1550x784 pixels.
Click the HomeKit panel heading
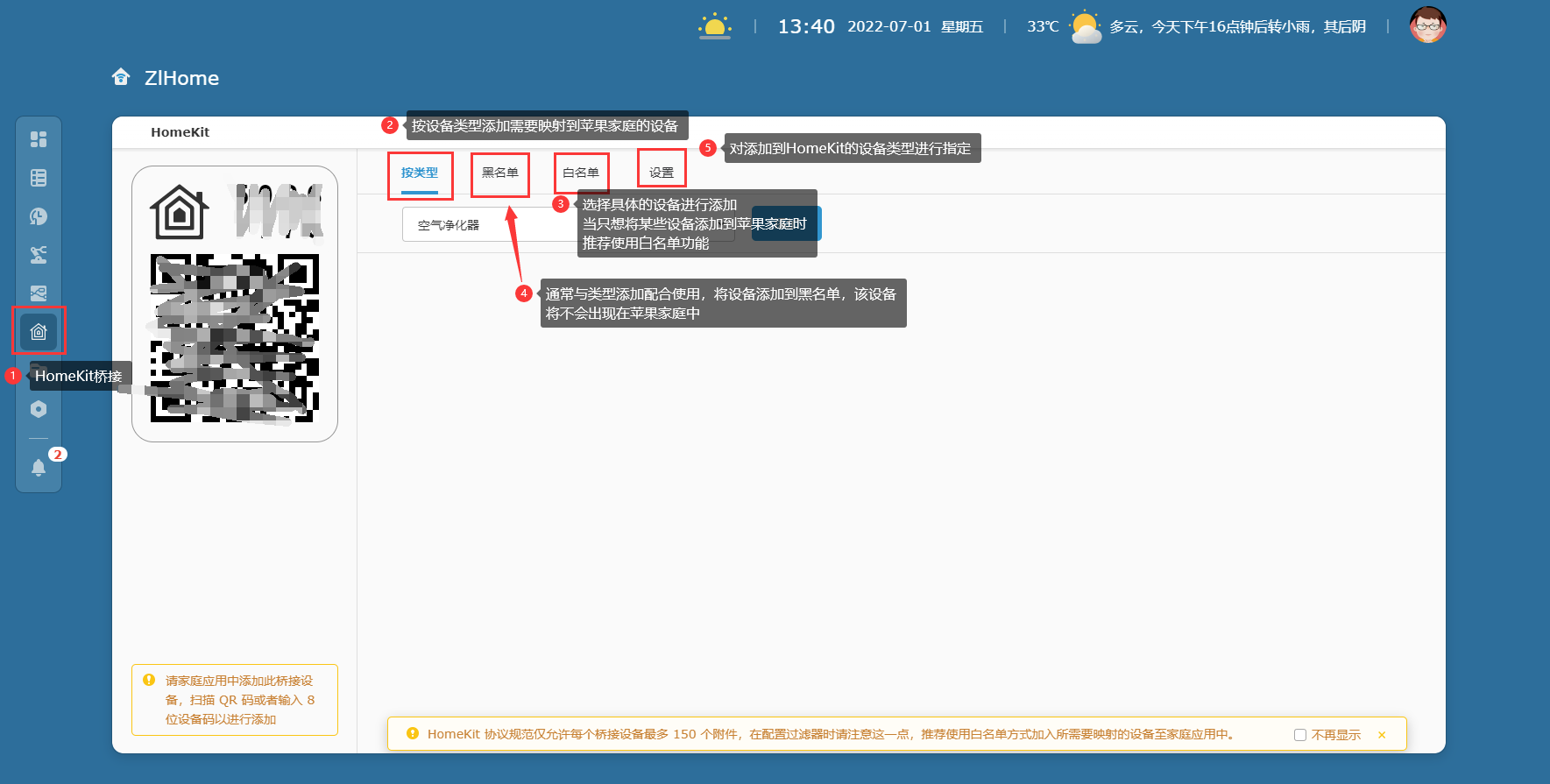[180, 132]
